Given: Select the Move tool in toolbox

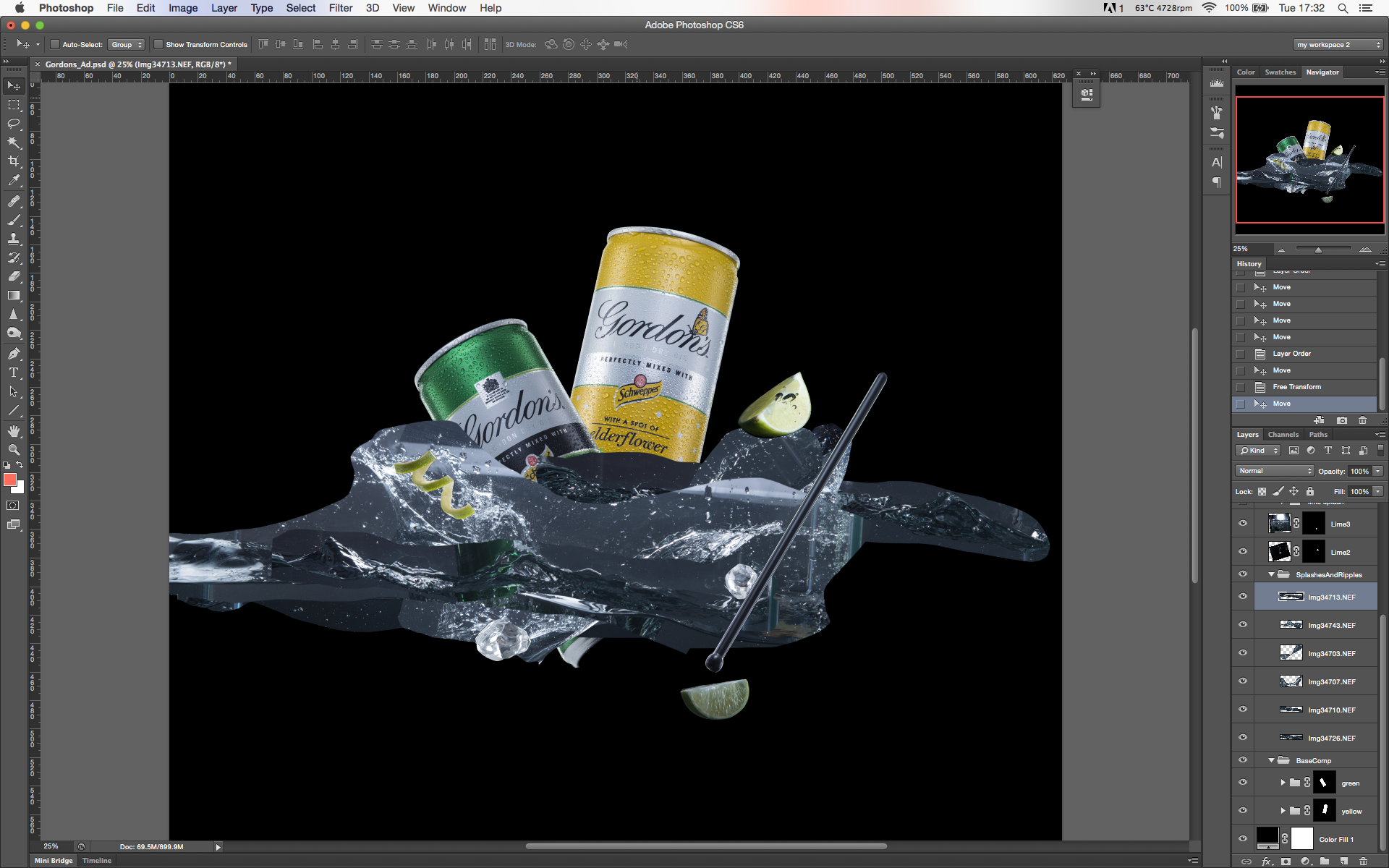Looking at the screenshot, I should (x=14, y=86).
